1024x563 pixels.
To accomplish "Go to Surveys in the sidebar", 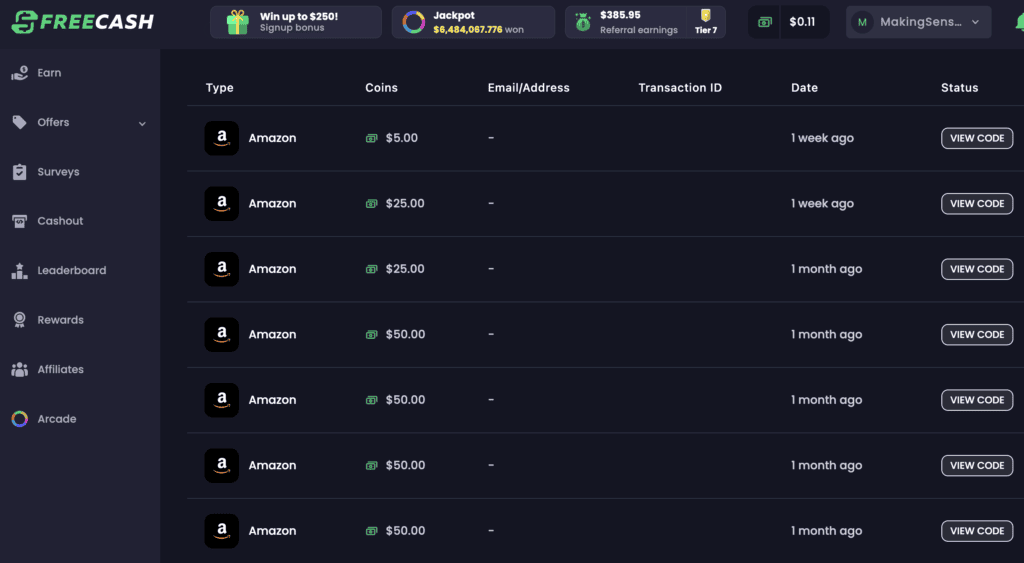I will pyautogui.click(x=58, y=172).
